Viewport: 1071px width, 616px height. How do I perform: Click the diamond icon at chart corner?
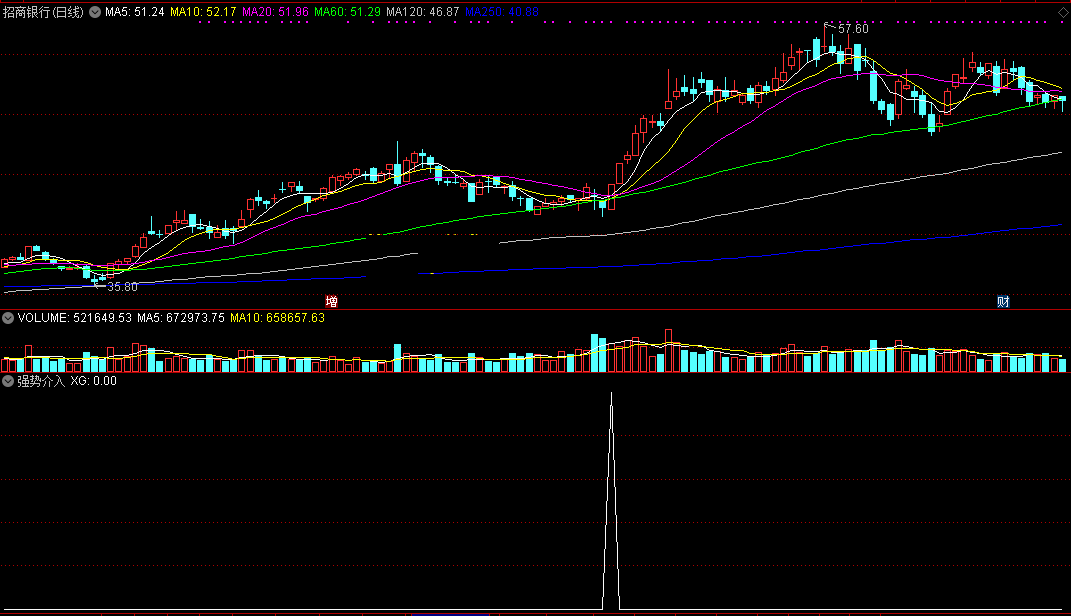[x=1063, y=12]
